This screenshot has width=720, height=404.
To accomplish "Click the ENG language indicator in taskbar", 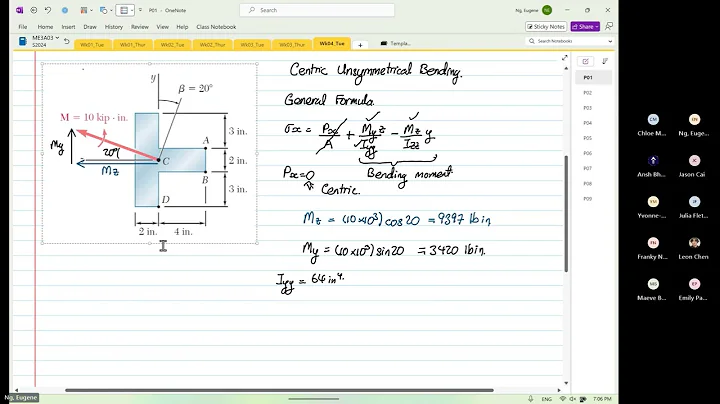I will (546, 399).
